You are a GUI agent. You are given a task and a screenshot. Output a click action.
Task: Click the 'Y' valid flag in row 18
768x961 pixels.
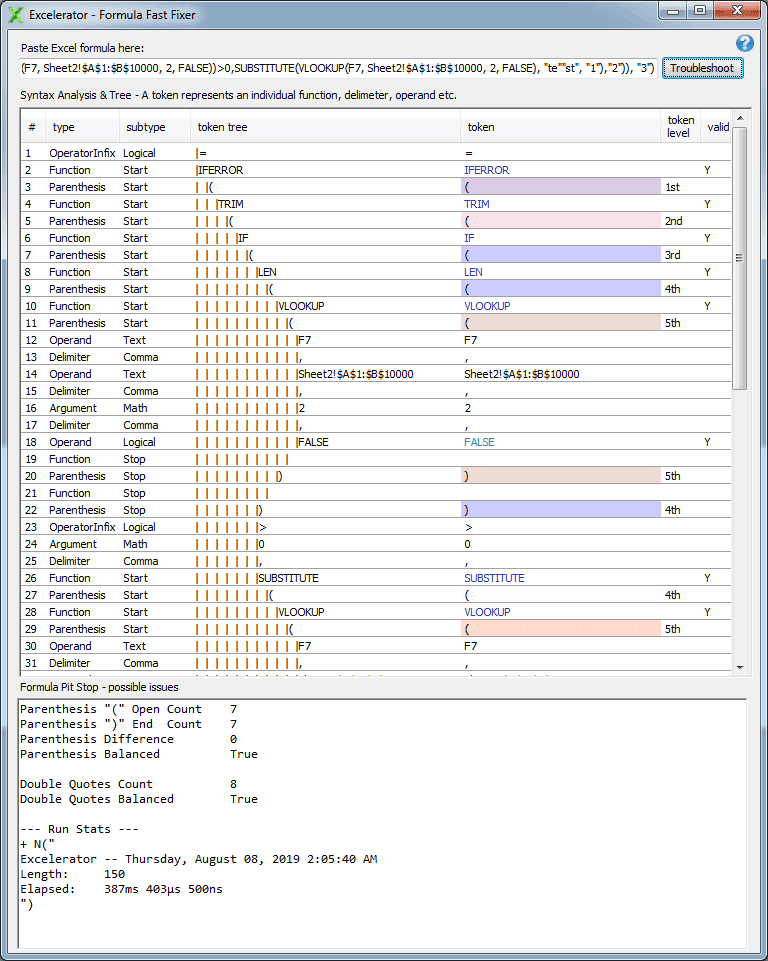[707, 442]
